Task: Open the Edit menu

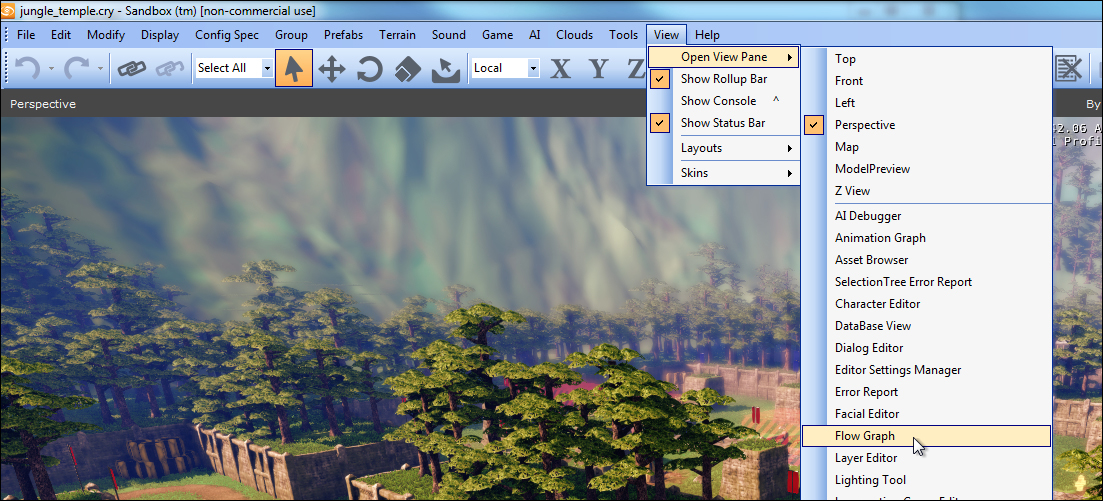Action: pos(60,34)
